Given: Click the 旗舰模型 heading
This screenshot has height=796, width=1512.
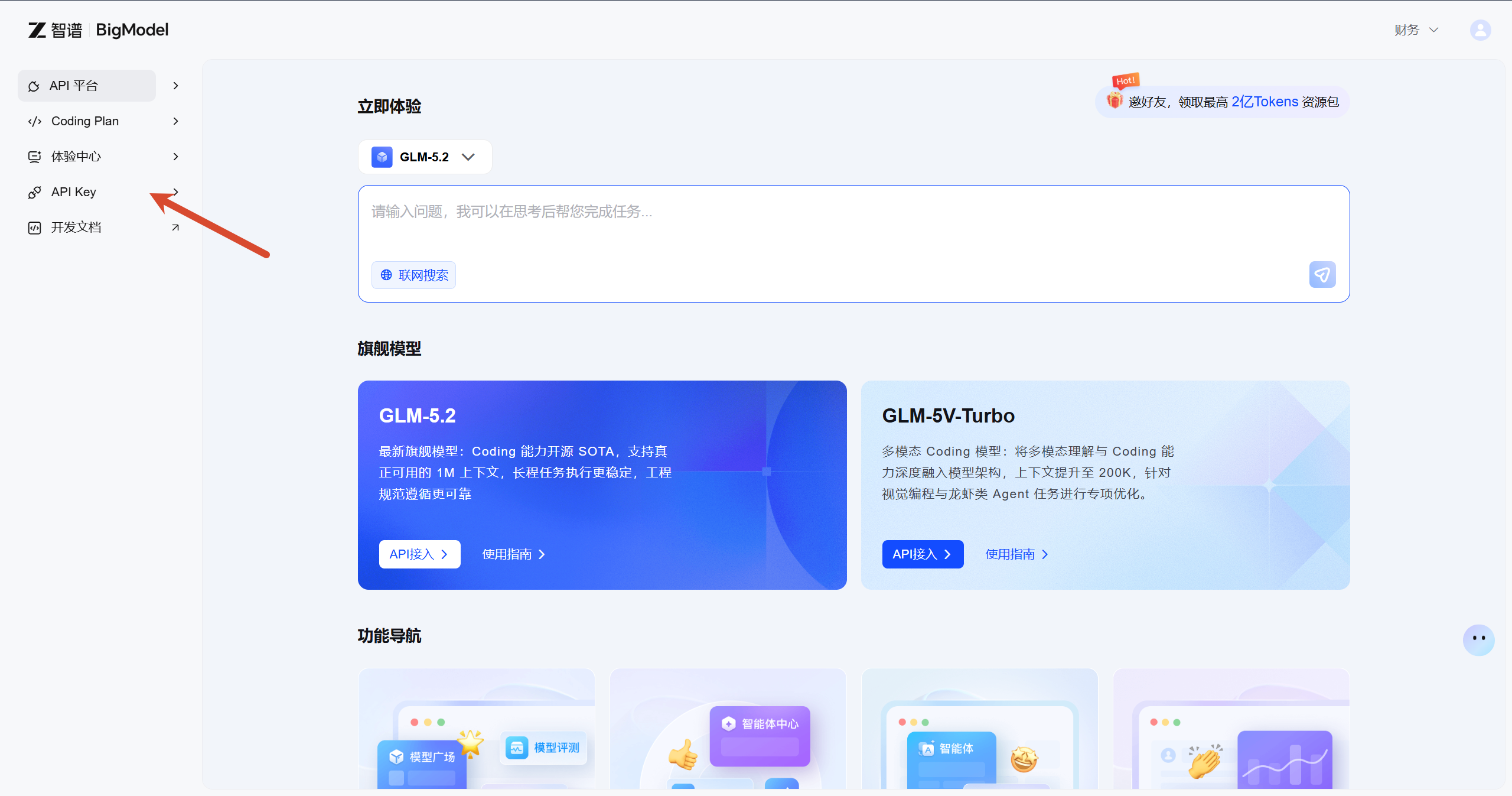Looking at the screenshot, I should coord(389,349).
